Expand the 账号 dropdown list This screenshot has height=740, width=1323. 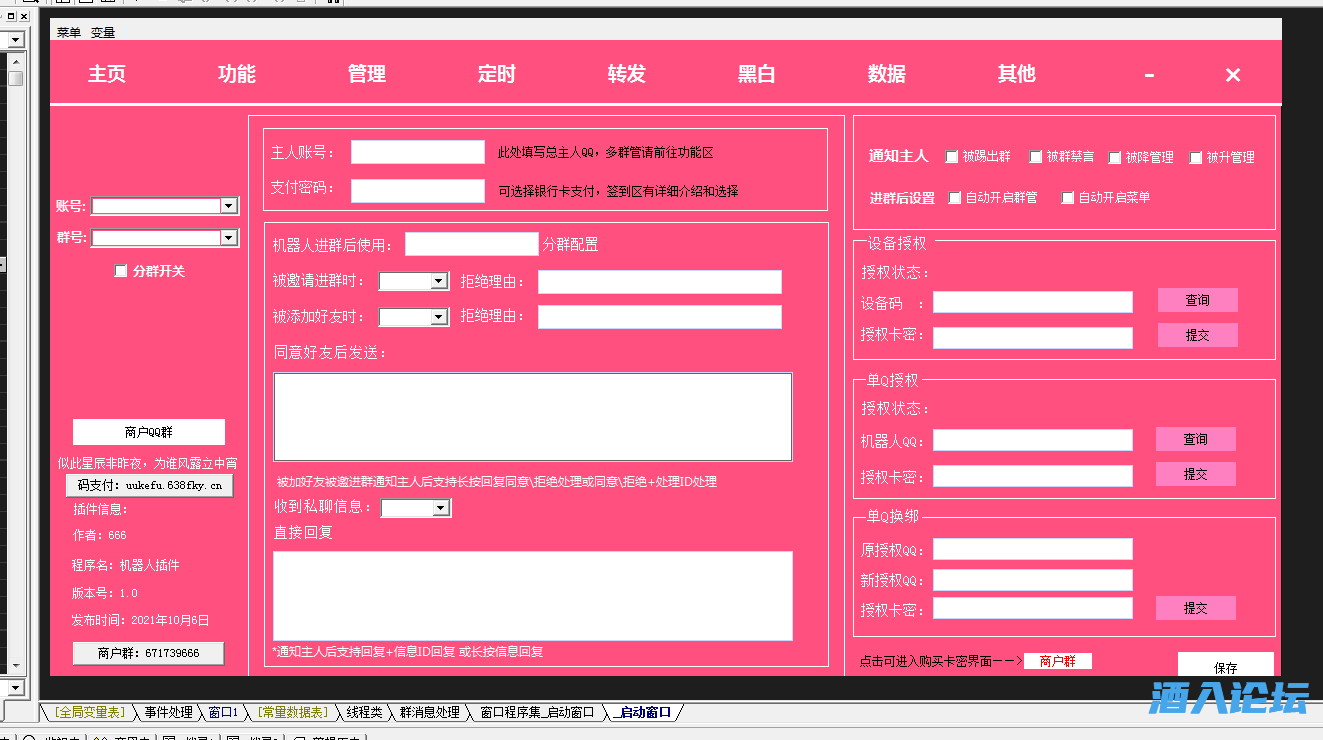pyautogui.click(x=229, y=206)
